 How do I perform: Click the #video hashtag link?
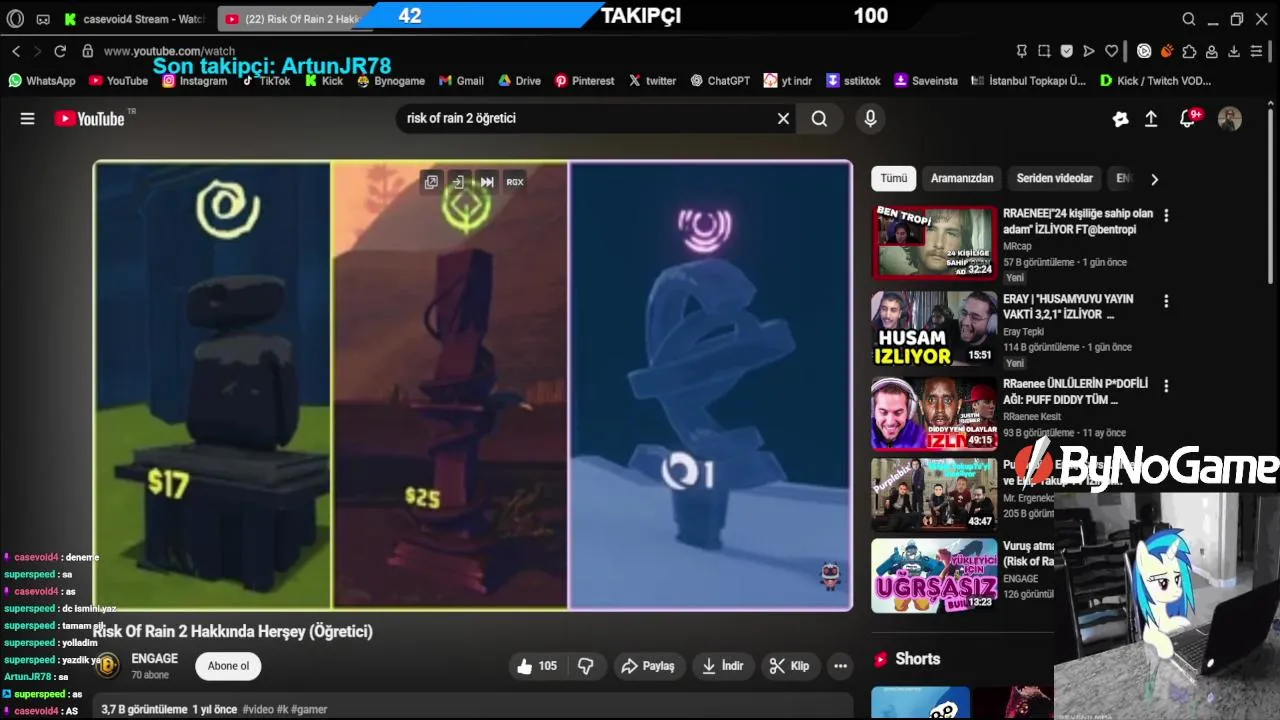click(x=258, y=709)
